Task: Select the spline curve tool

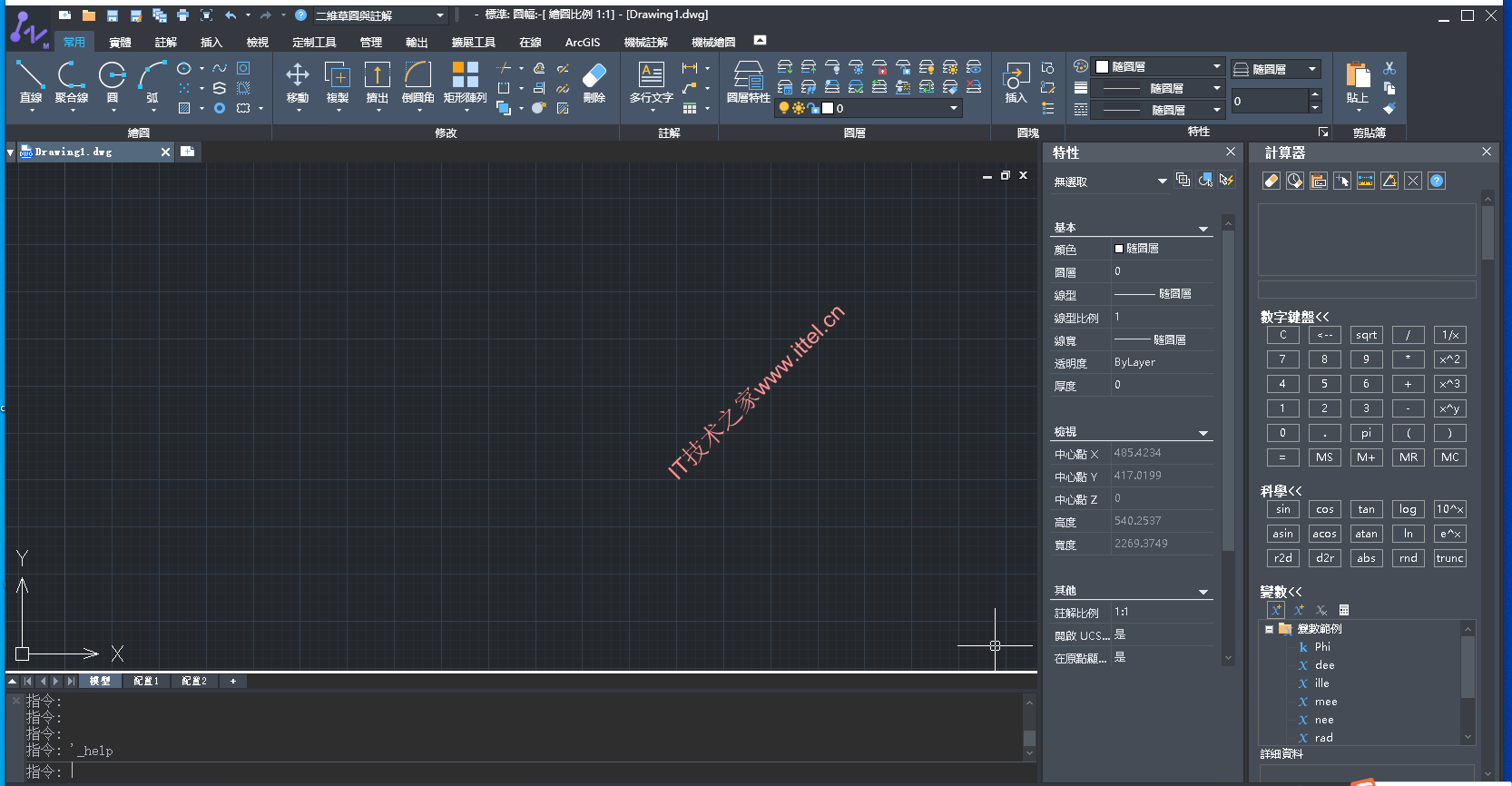Action: [x=220, y=68]
